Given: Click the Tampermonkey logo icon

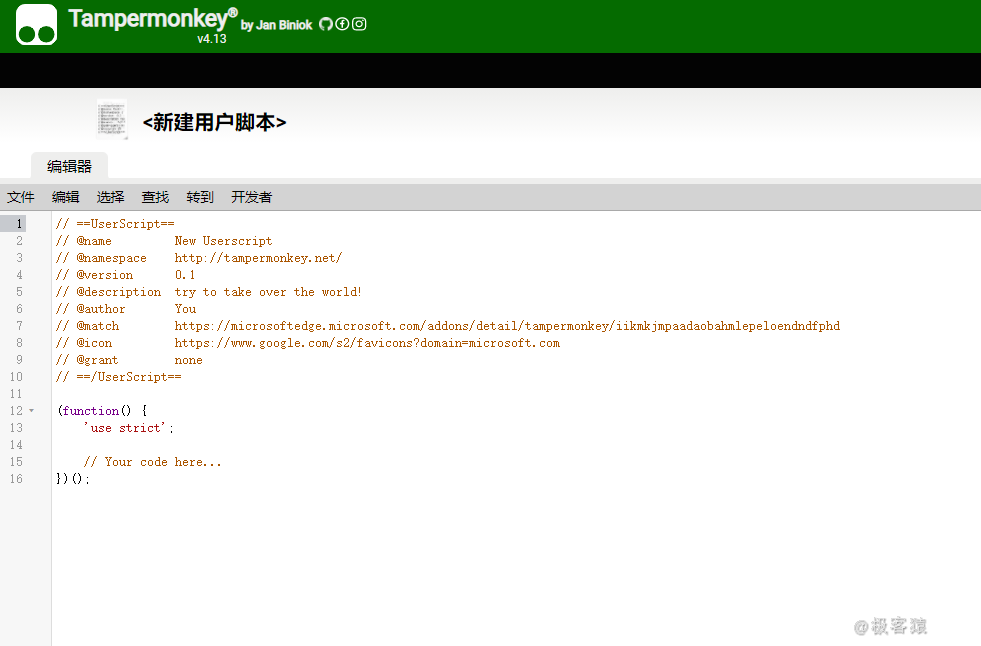Looking at the screenshot, I should [x=36, y=24].
